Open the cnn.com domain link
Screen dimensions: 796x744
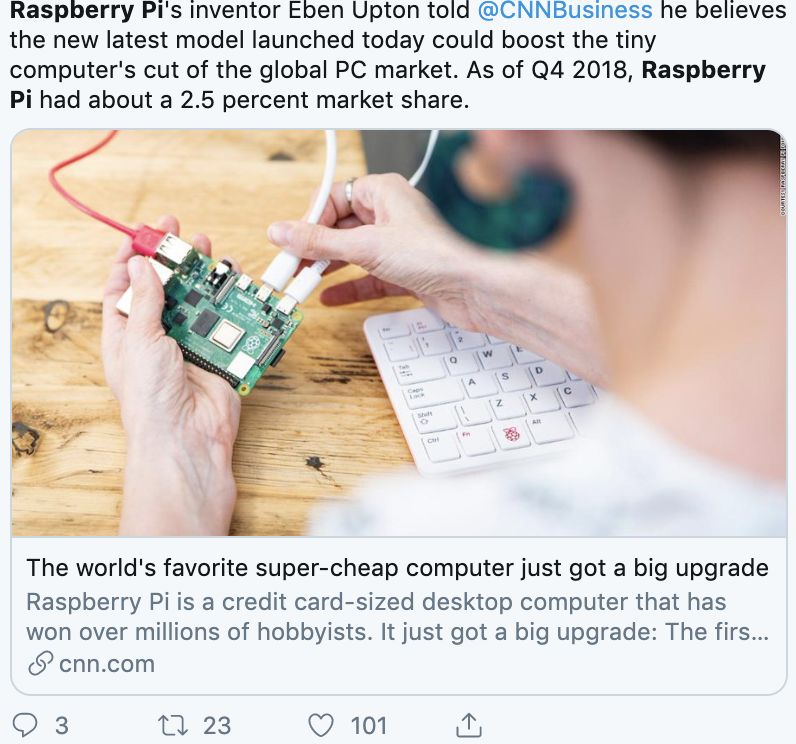coord(107,663)
